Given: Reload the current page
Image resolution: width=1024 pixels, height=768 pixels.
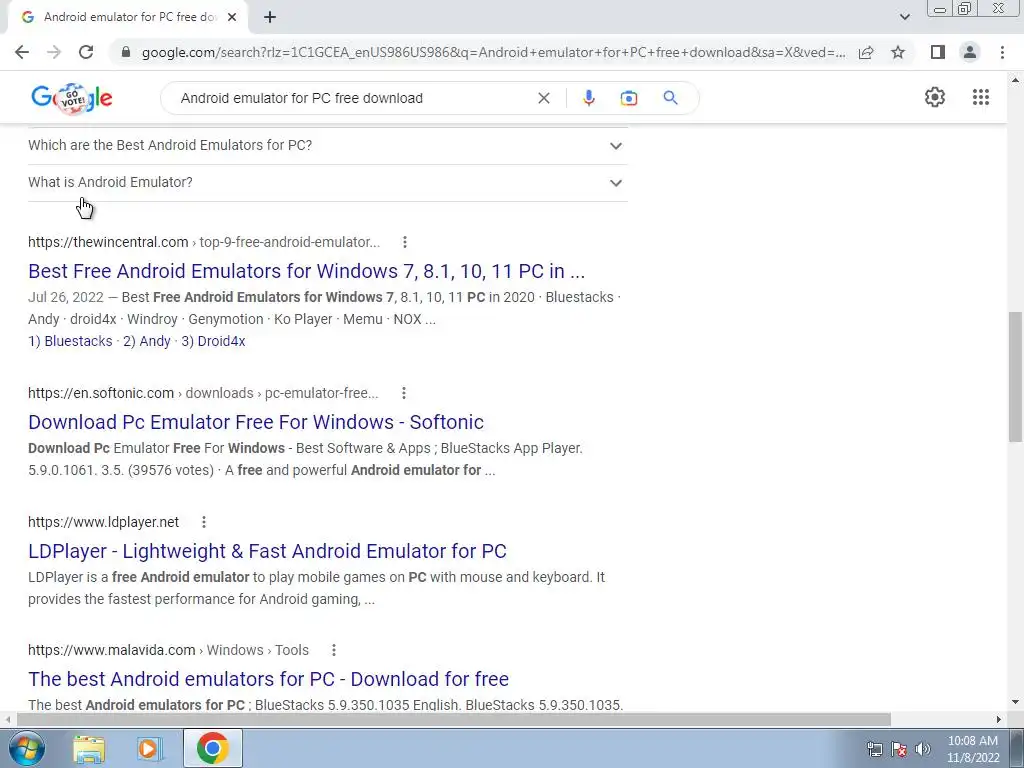Looking at the screenshot, I should click(x=86, y=52).
